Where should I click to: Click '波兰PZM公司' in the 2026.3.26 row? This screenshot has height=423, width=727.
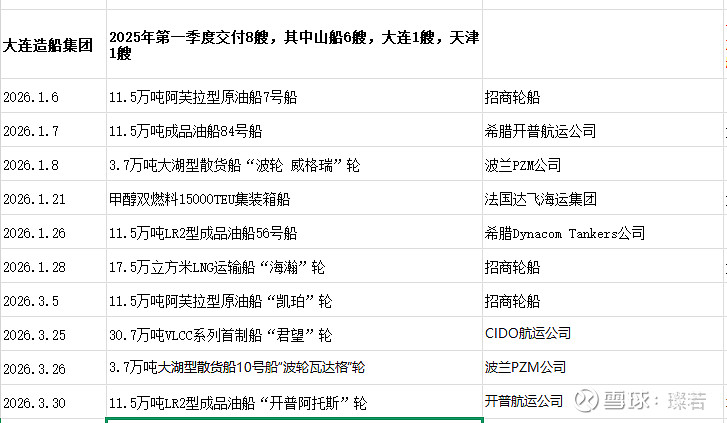point(603,368)
